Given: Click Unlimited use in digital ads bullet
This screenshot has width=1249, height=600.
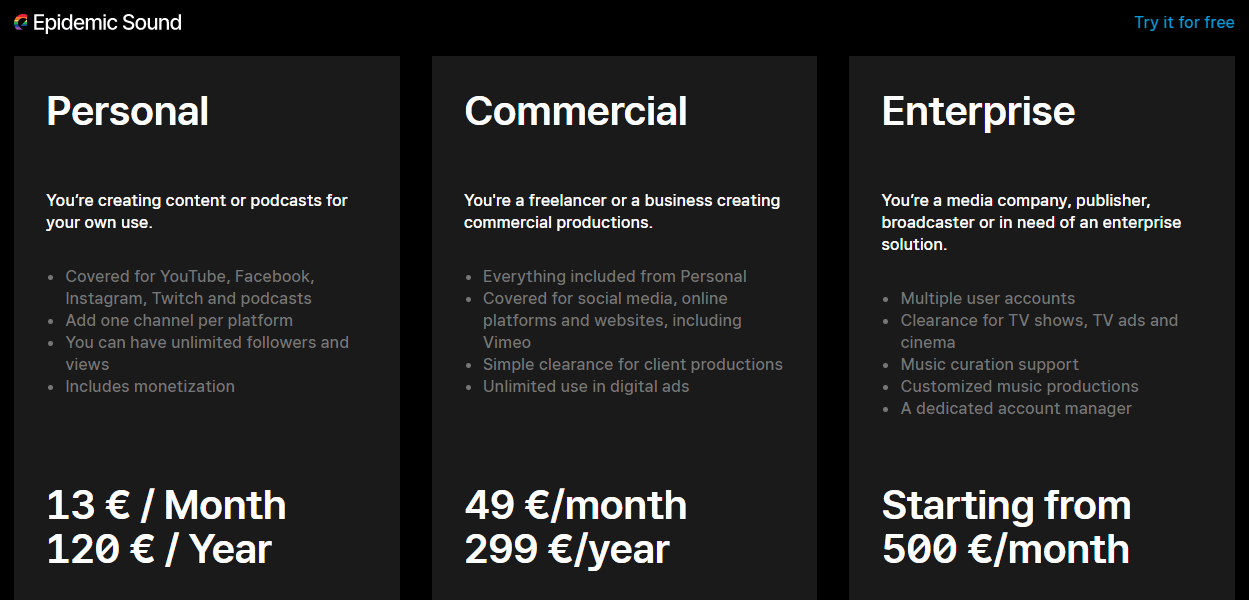Looking at the screenshot, I should coord(586,386).
